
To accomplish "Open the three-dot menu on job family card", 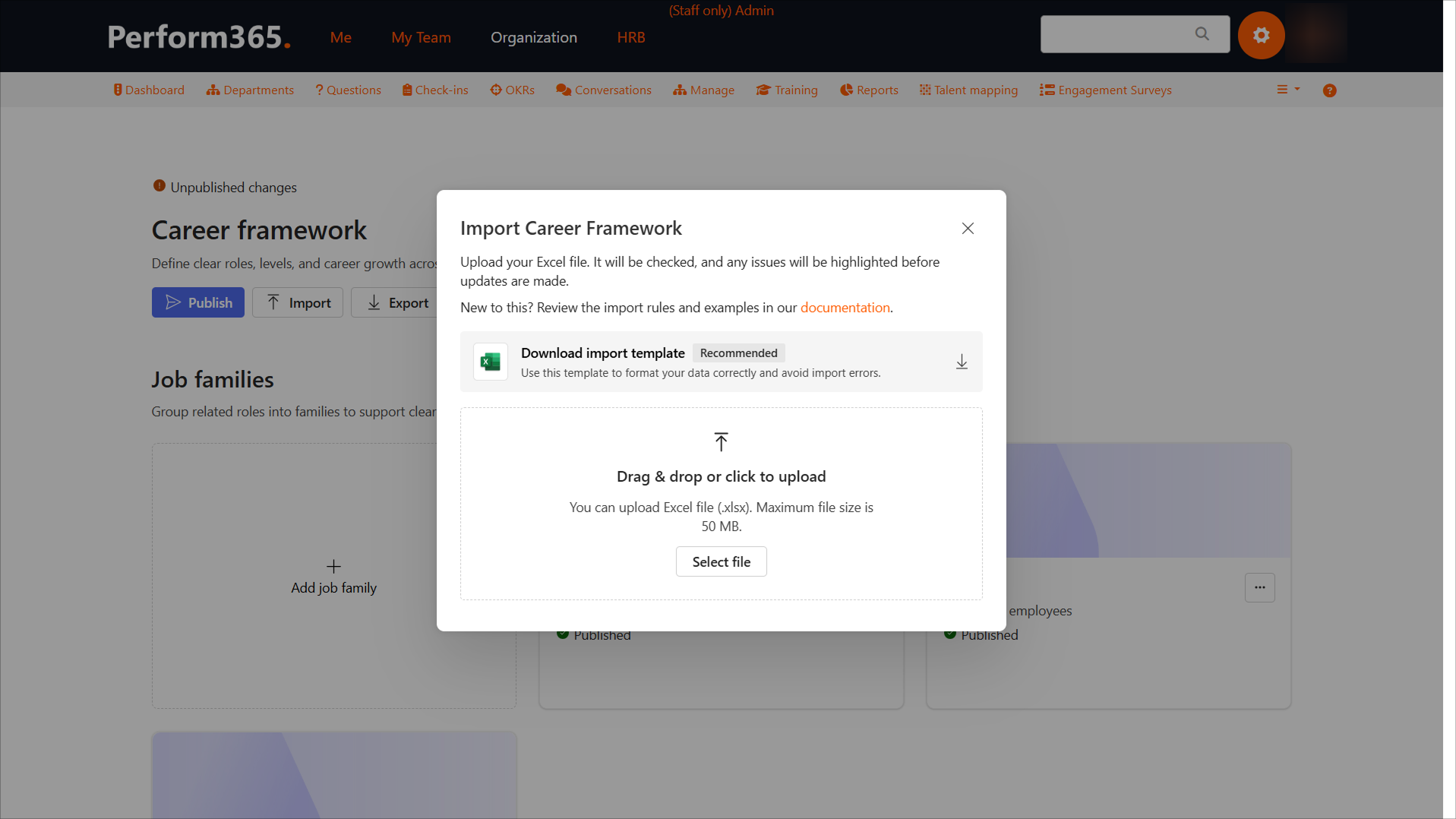I will coord(1260,587).
